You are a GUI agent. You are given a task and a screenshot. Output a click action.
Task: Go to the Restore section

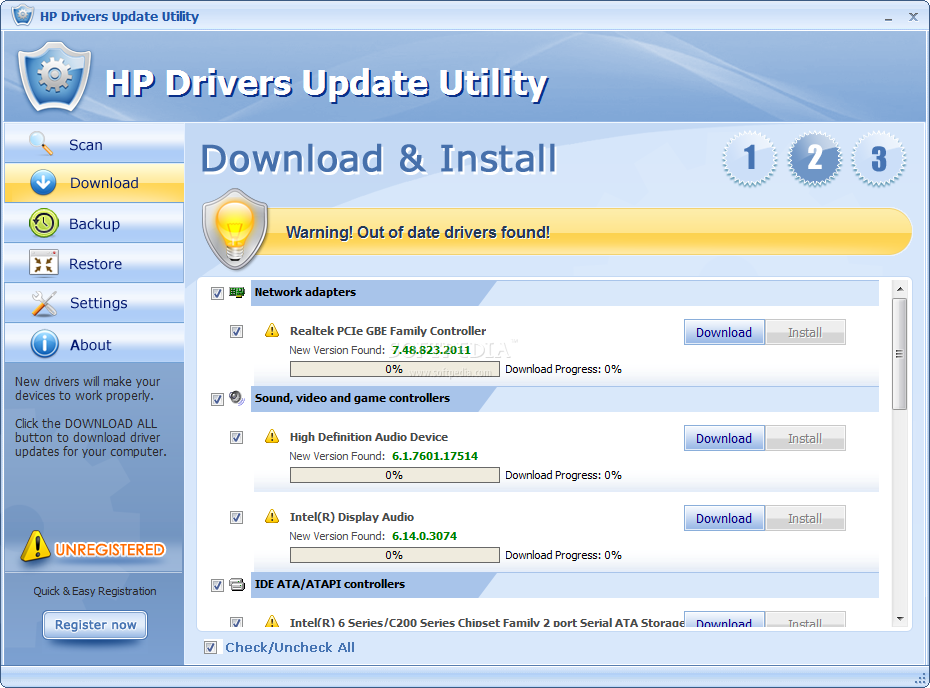pyautogui.click(x=94, y=263)
